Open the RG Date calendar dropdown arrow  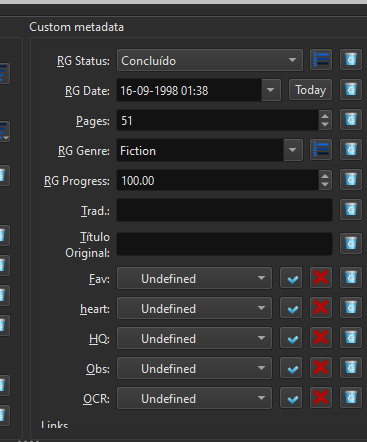(271, 90)
